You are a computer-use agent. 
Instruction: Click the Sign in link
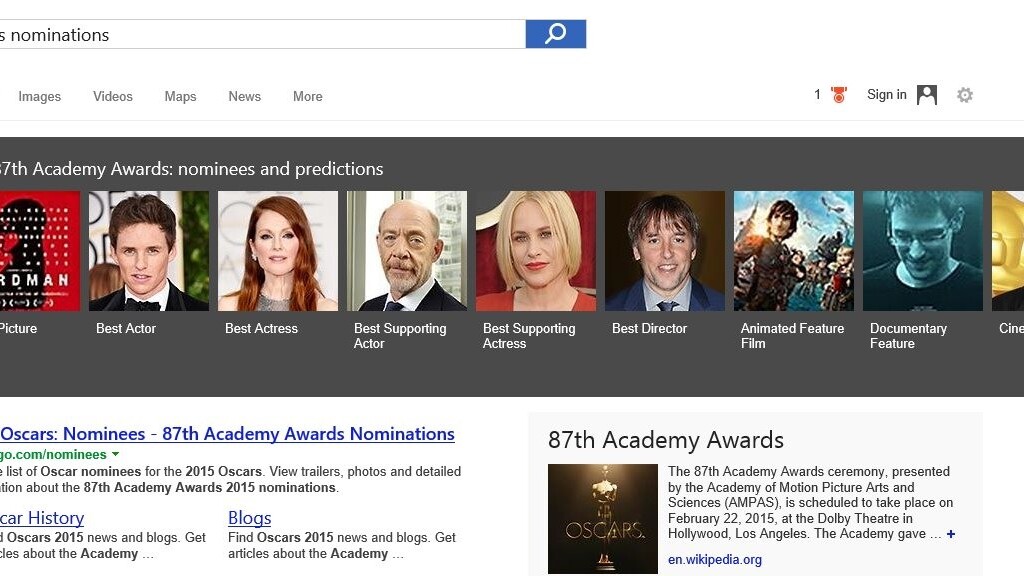click(x=886, y=95)
